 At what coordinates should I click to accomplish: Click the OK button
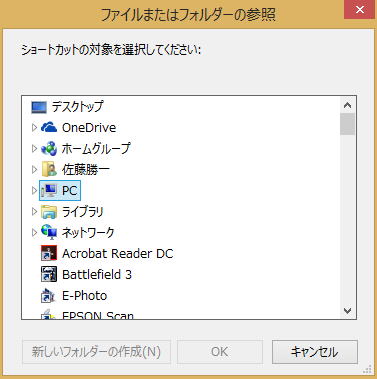[x=220, y=352]
